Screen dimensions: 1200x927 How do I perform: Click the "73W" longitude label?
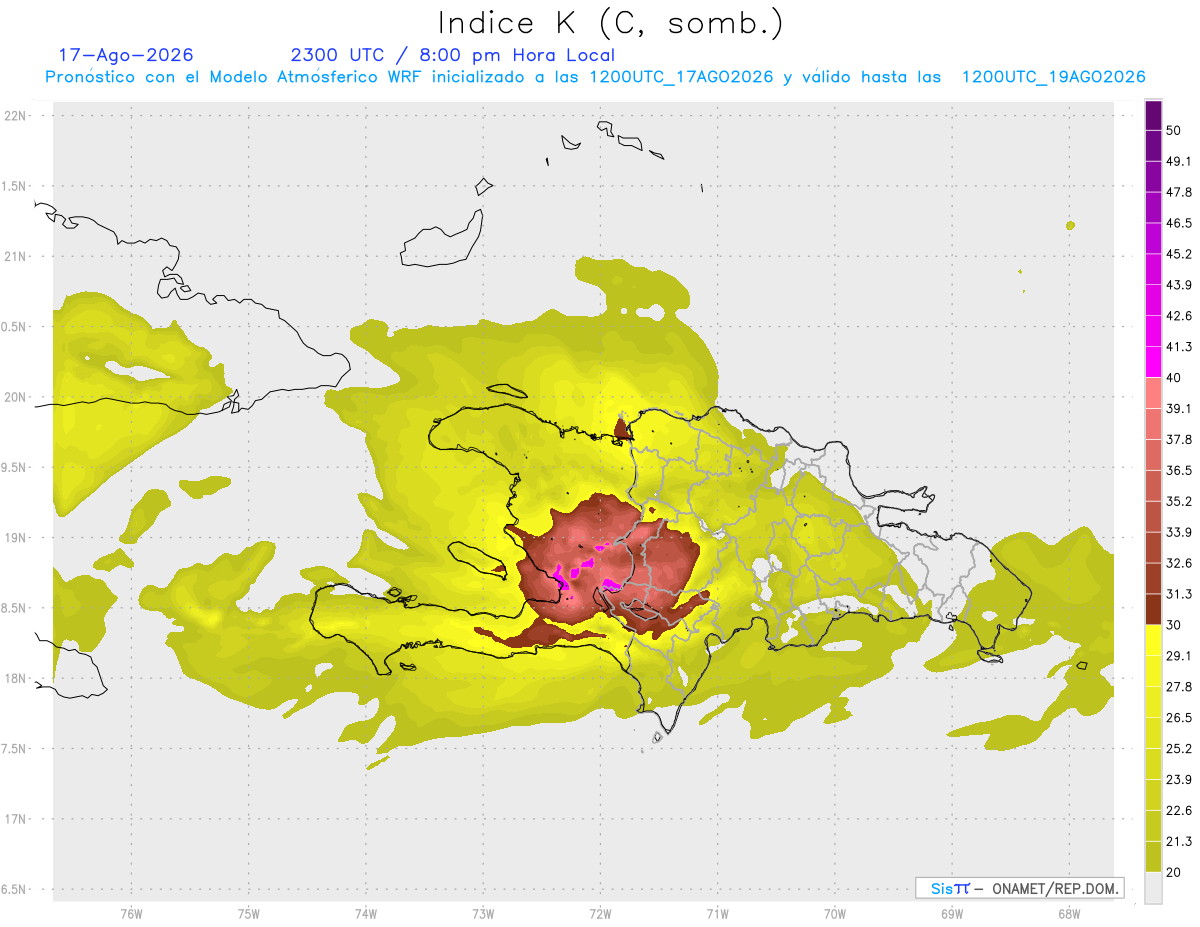[x=483, y=914]
